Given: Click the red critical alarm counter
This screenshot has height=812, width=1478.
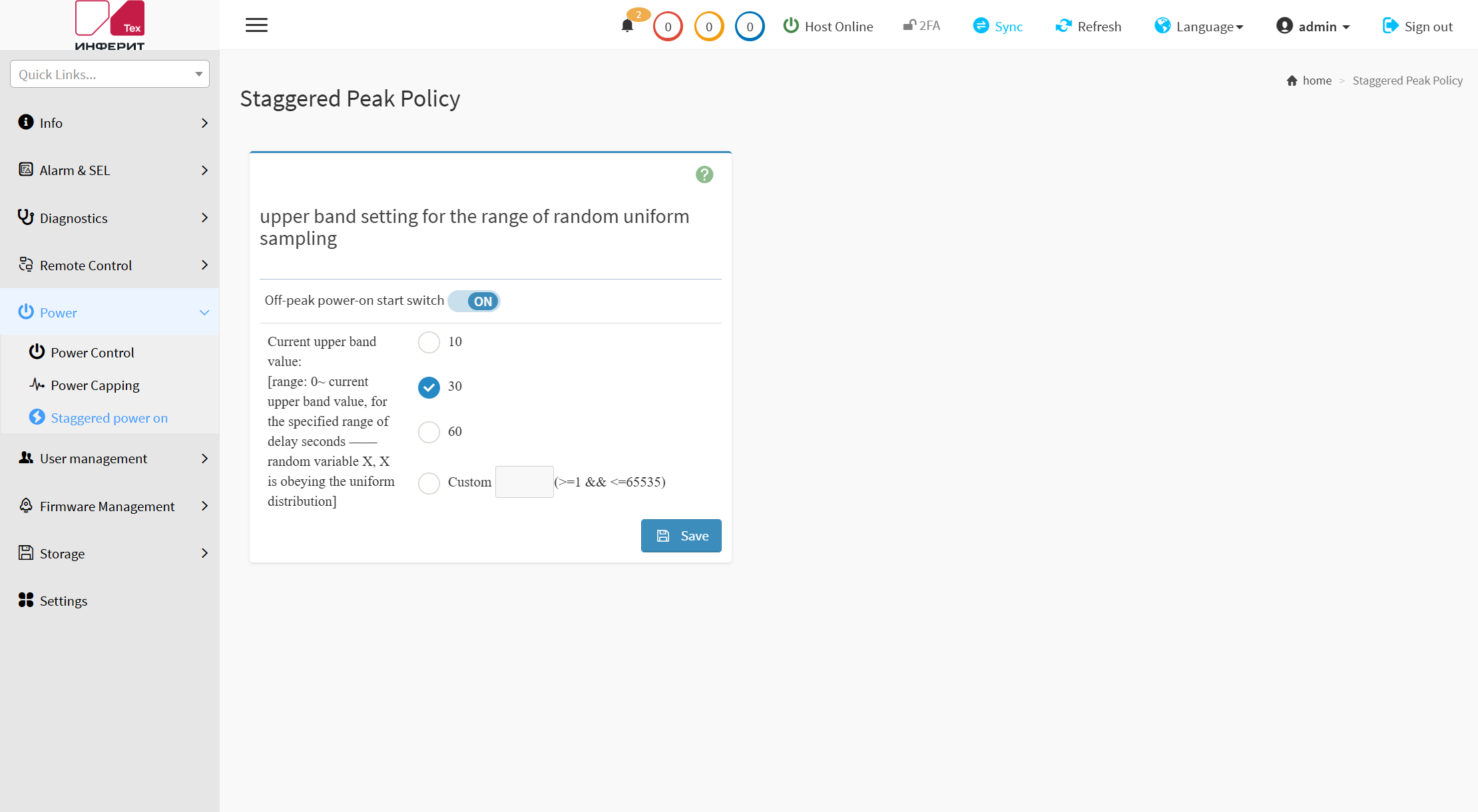Looking at the screenshot, I should point(668,27).
